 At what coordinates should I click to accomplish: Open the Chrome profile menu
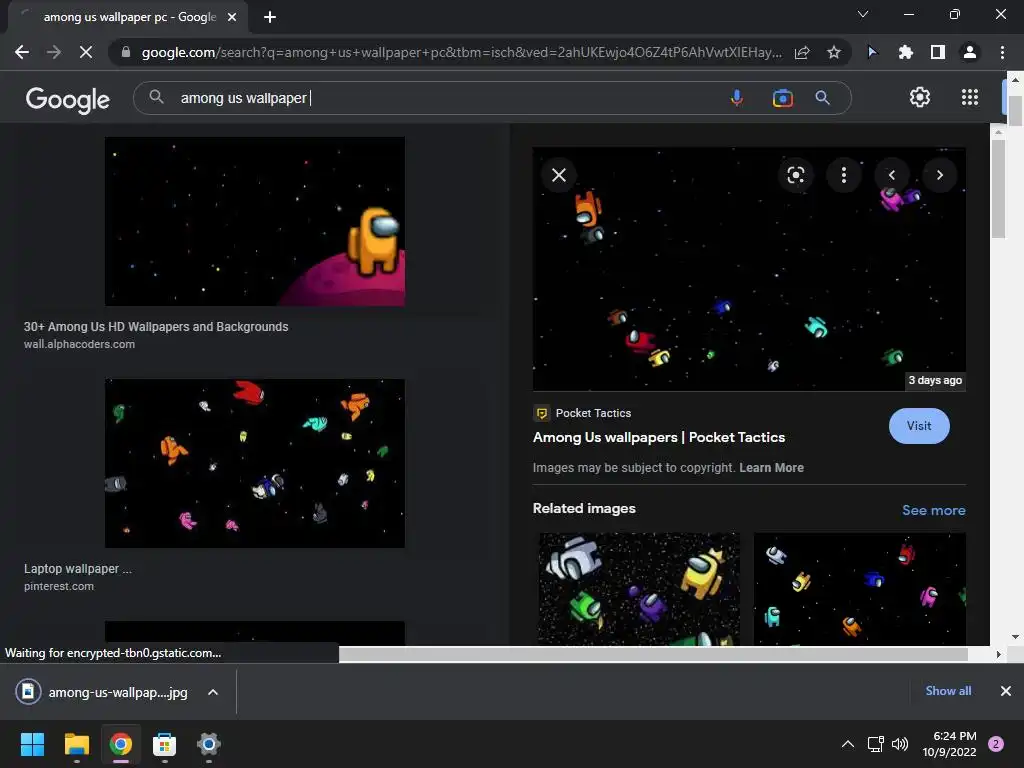970,52
